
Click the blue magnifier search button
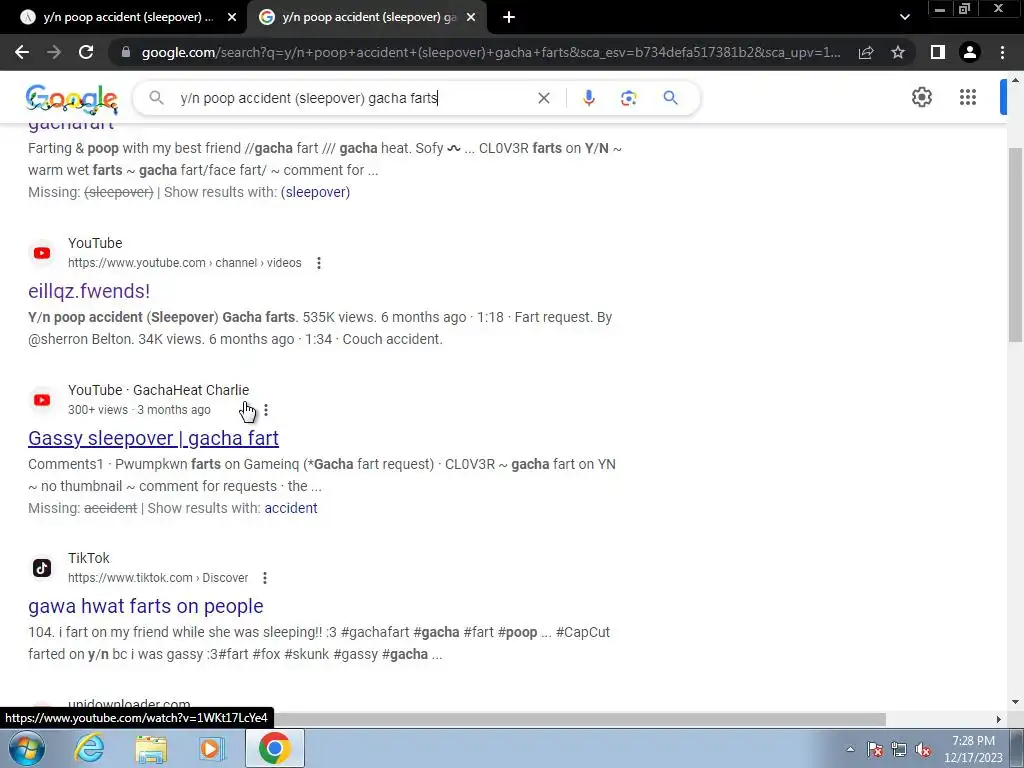pos(670,98)
